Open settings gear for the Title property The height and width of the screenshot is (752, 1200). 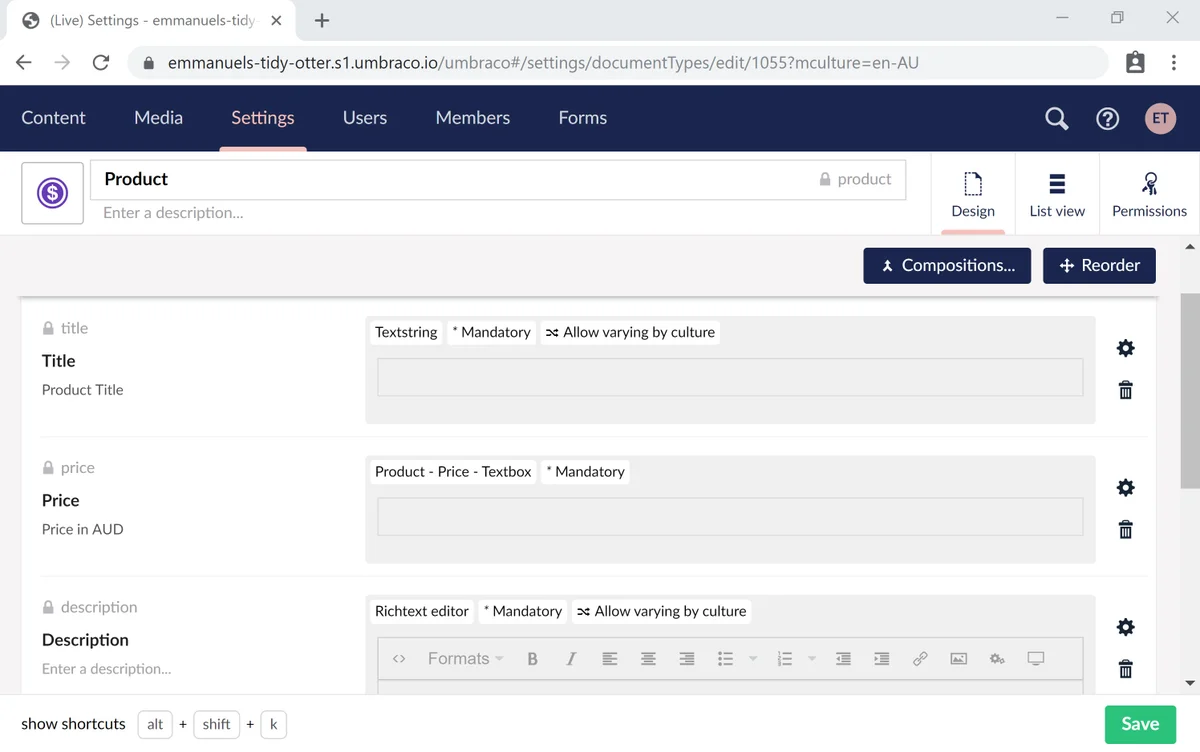point(1125,348)
